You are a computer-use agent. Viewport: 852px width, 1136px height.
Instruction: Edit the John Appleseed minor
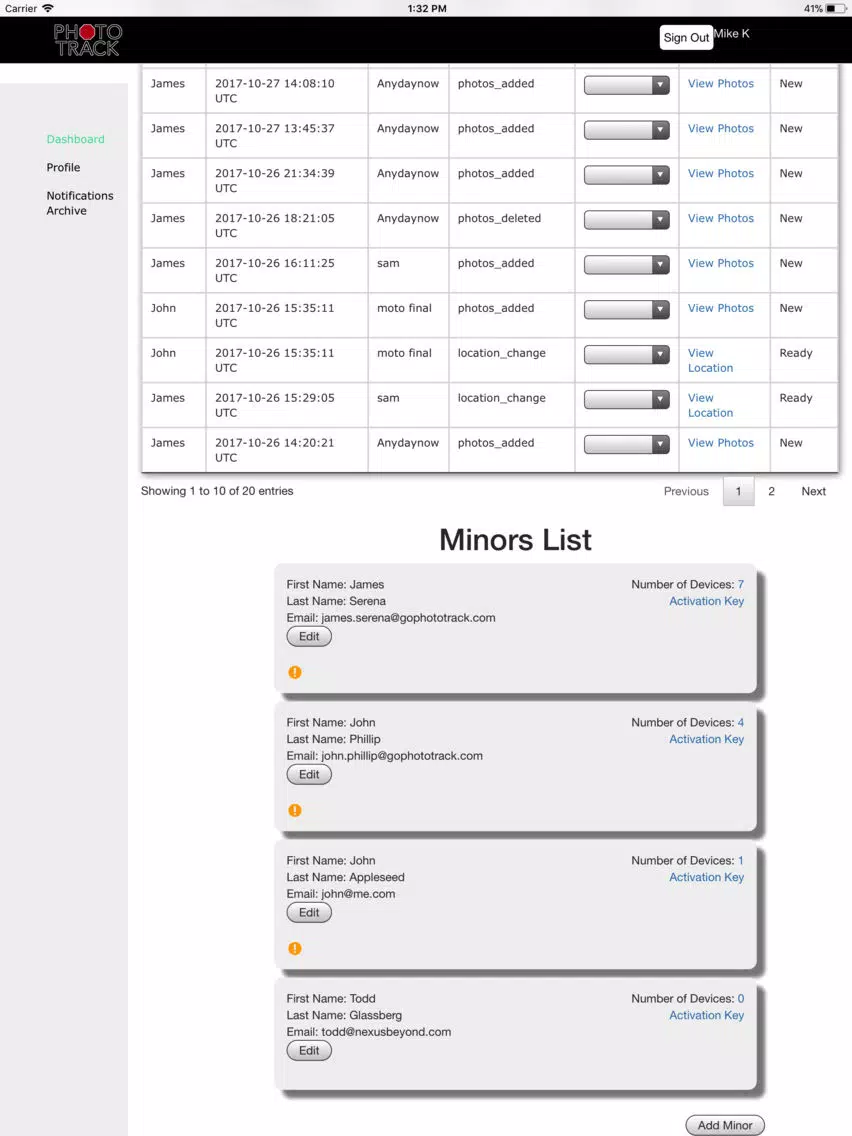(x=309, y=913)
